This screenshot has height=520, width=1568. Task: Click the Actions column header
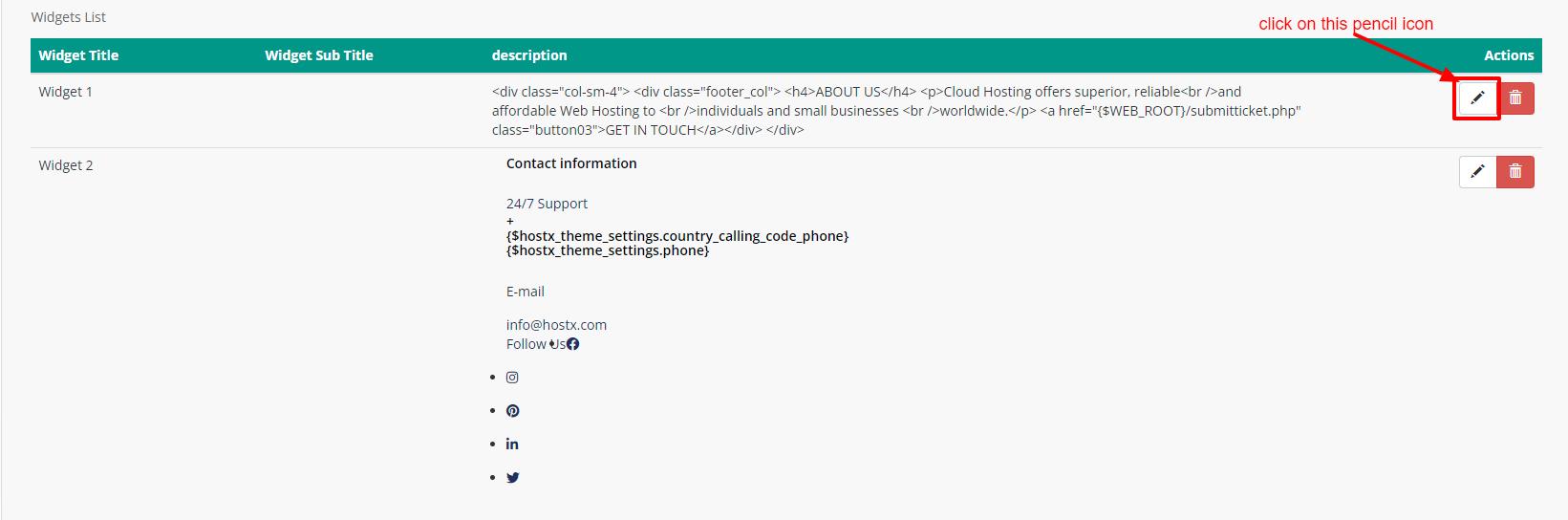(1509, 55)
